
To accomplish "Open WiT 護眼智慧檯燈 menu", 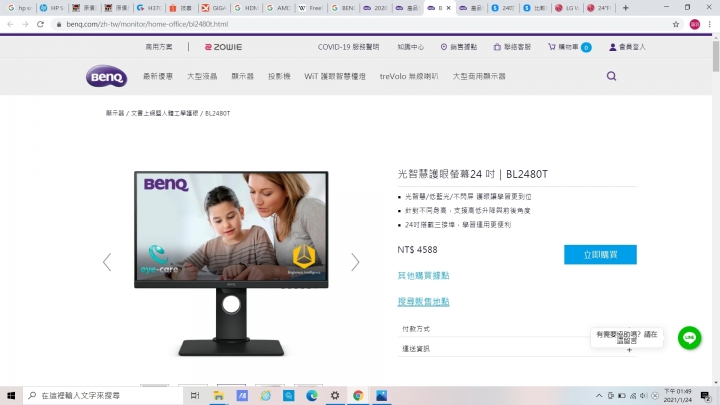I will pos(335,76).
